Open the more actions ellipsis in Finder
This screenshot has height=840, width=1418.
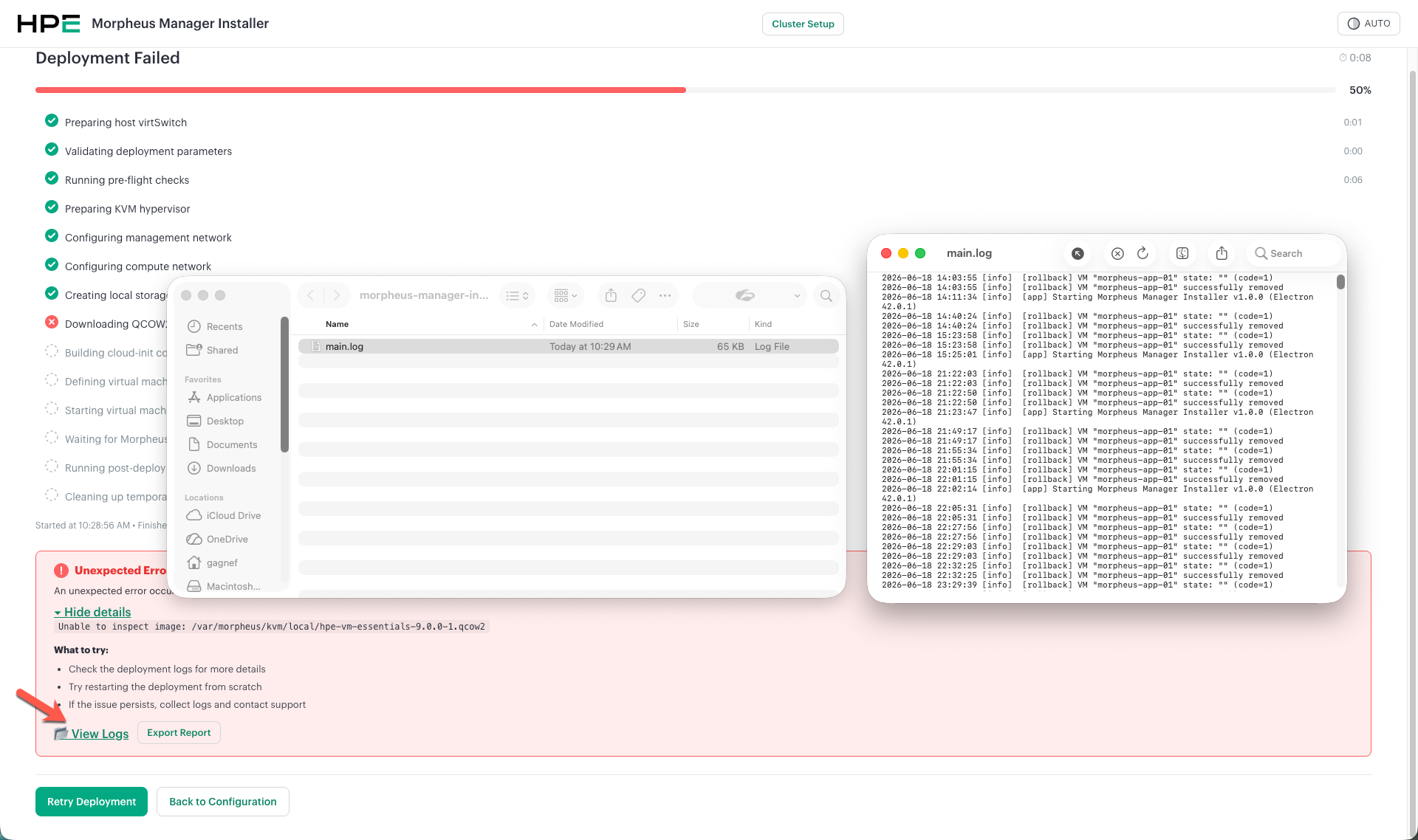tap(665, 295)
